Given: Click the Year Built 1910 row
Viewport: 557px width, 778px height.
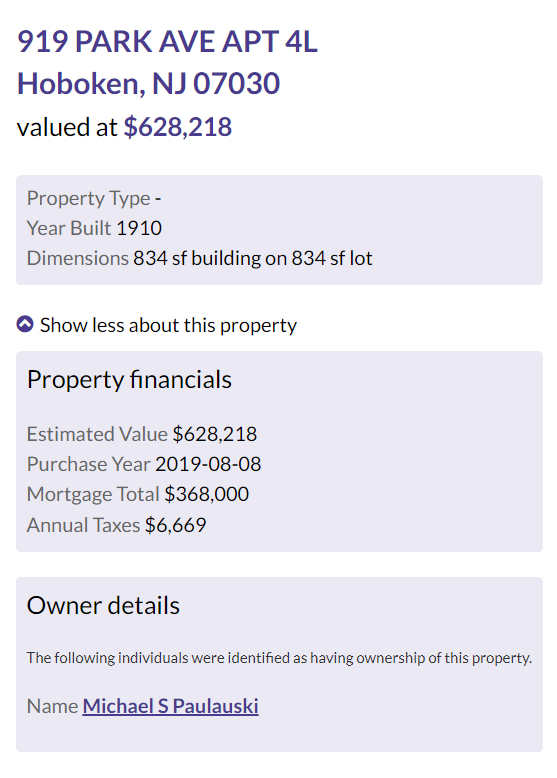Looking at the screenshot, I should tap(94, 228).
